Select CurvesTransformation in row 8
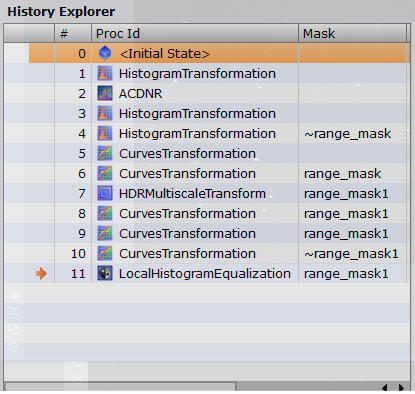Image resolution: width=415 pixels, height=394 pixels. [x=187, y=214]
